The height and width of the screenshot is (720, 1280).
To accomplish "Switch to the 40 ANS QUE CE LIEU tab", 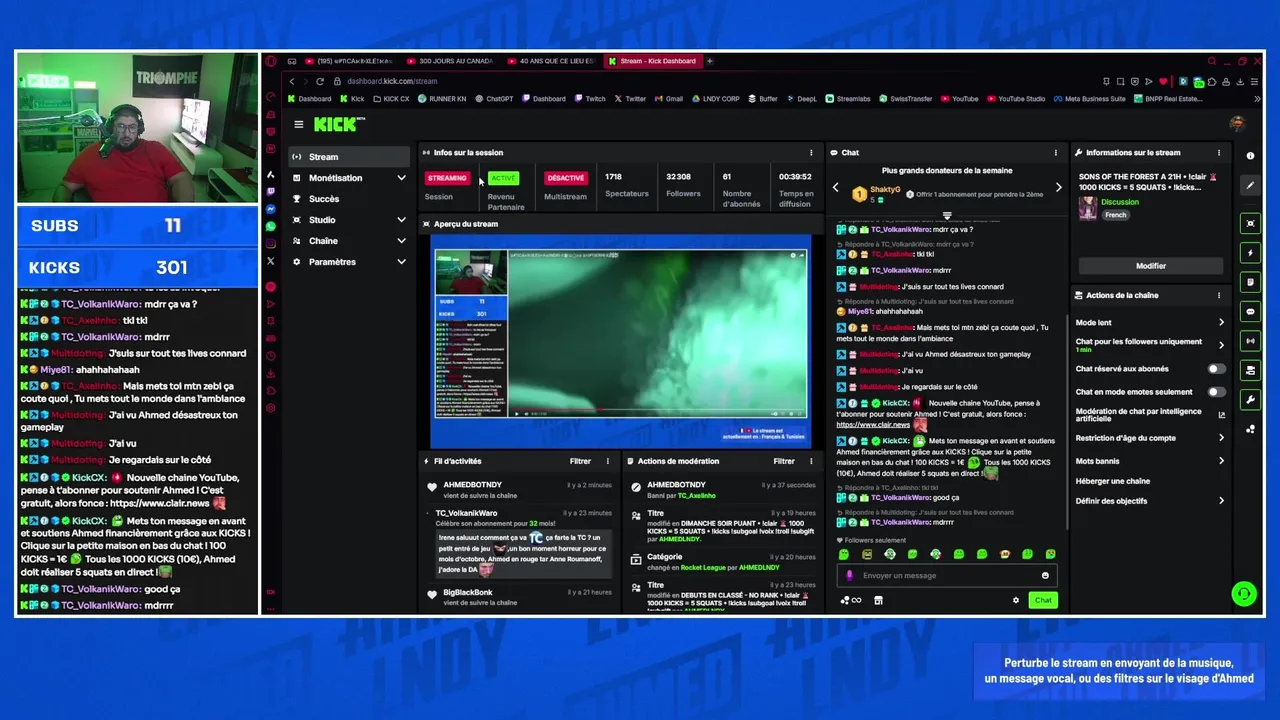I will click(x=551, y=61).
